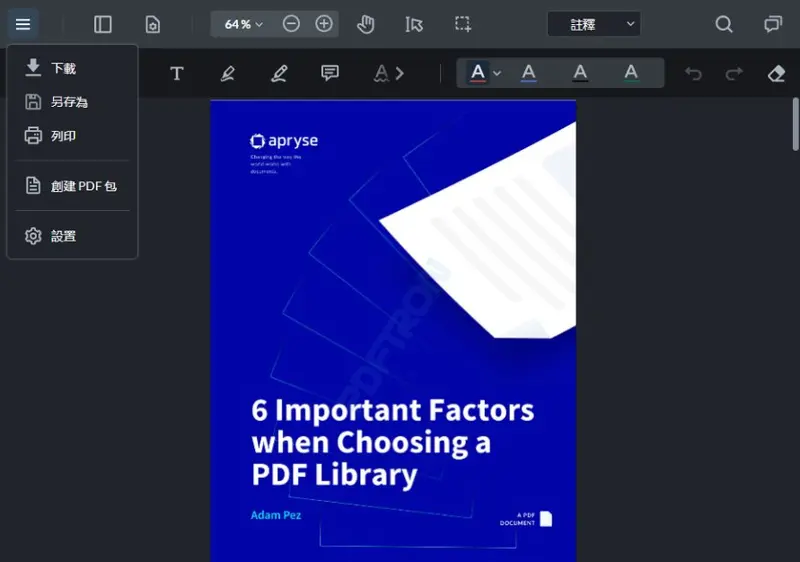Open the search magnifier icon
800x562 pixels.
pos(723,24)
